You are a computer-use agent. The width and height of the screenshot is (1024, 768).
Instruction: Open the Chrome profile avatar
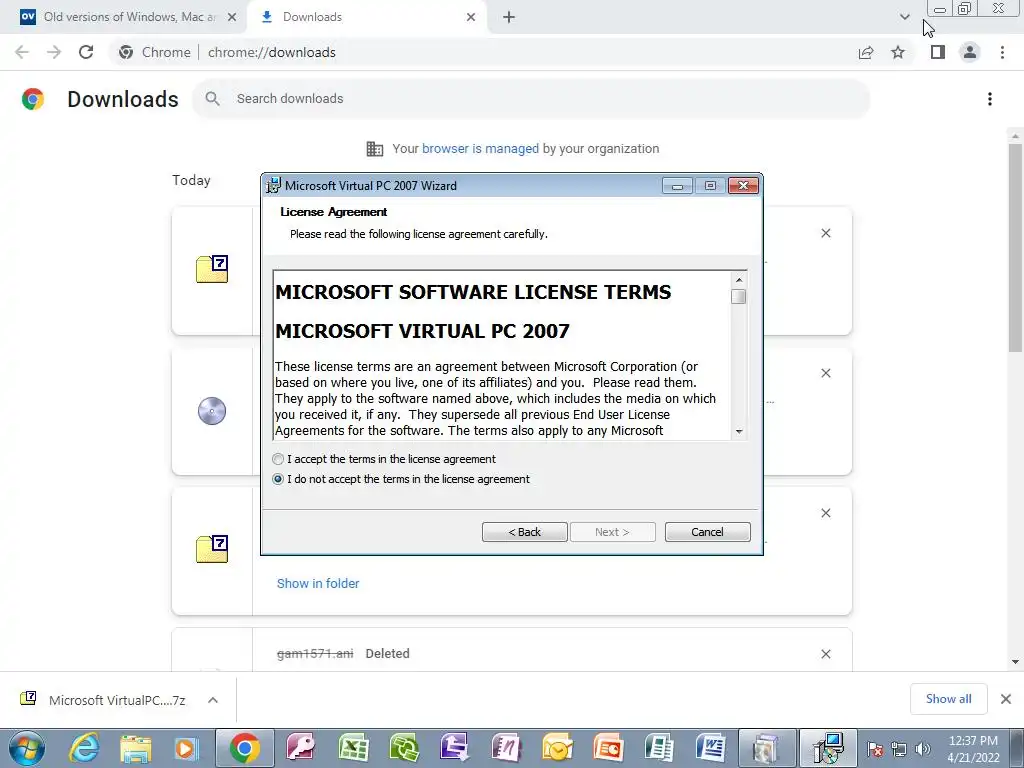tap(970, 52)
